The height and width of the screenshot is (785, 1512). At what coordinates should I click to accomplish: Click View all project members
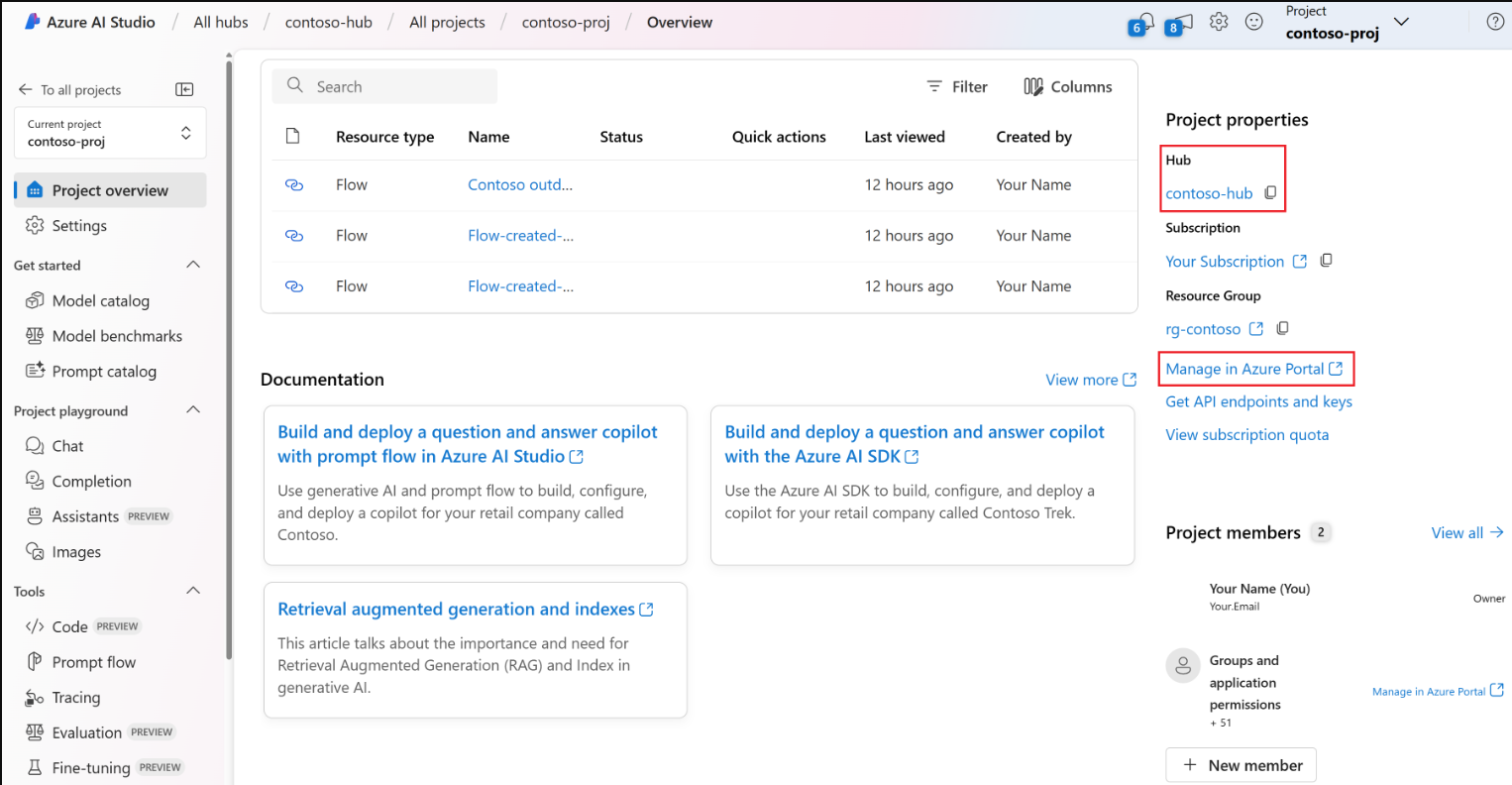tap(1467, 532)
